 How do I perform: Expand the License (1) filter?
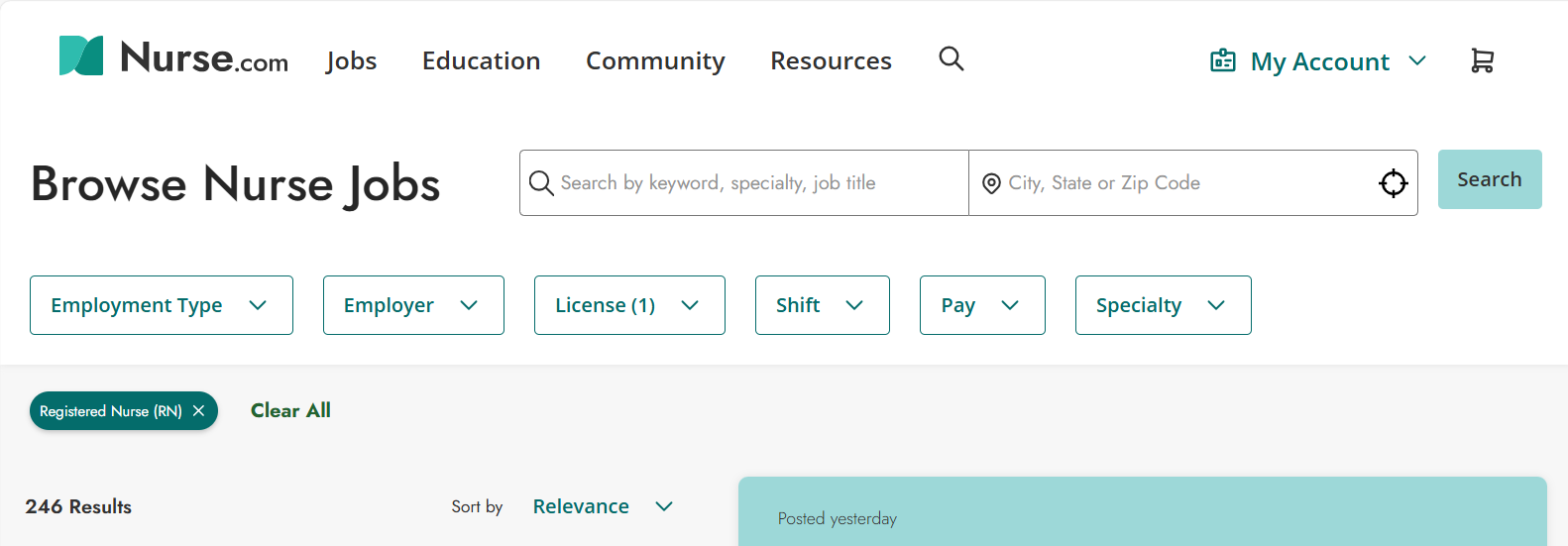[x=629, y=305]
